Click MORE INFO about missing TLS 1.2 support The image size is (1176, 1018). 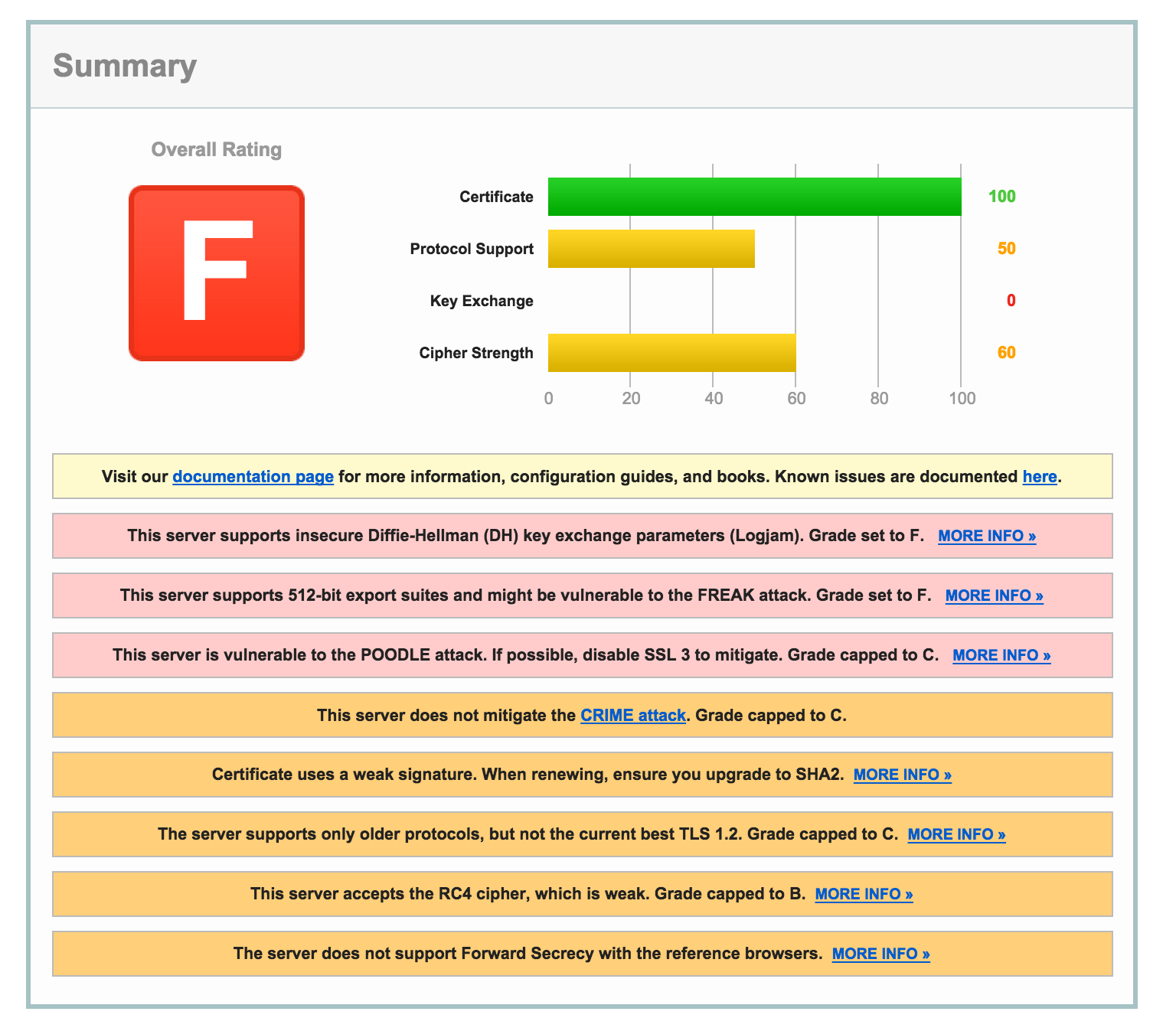coord(956,834)
